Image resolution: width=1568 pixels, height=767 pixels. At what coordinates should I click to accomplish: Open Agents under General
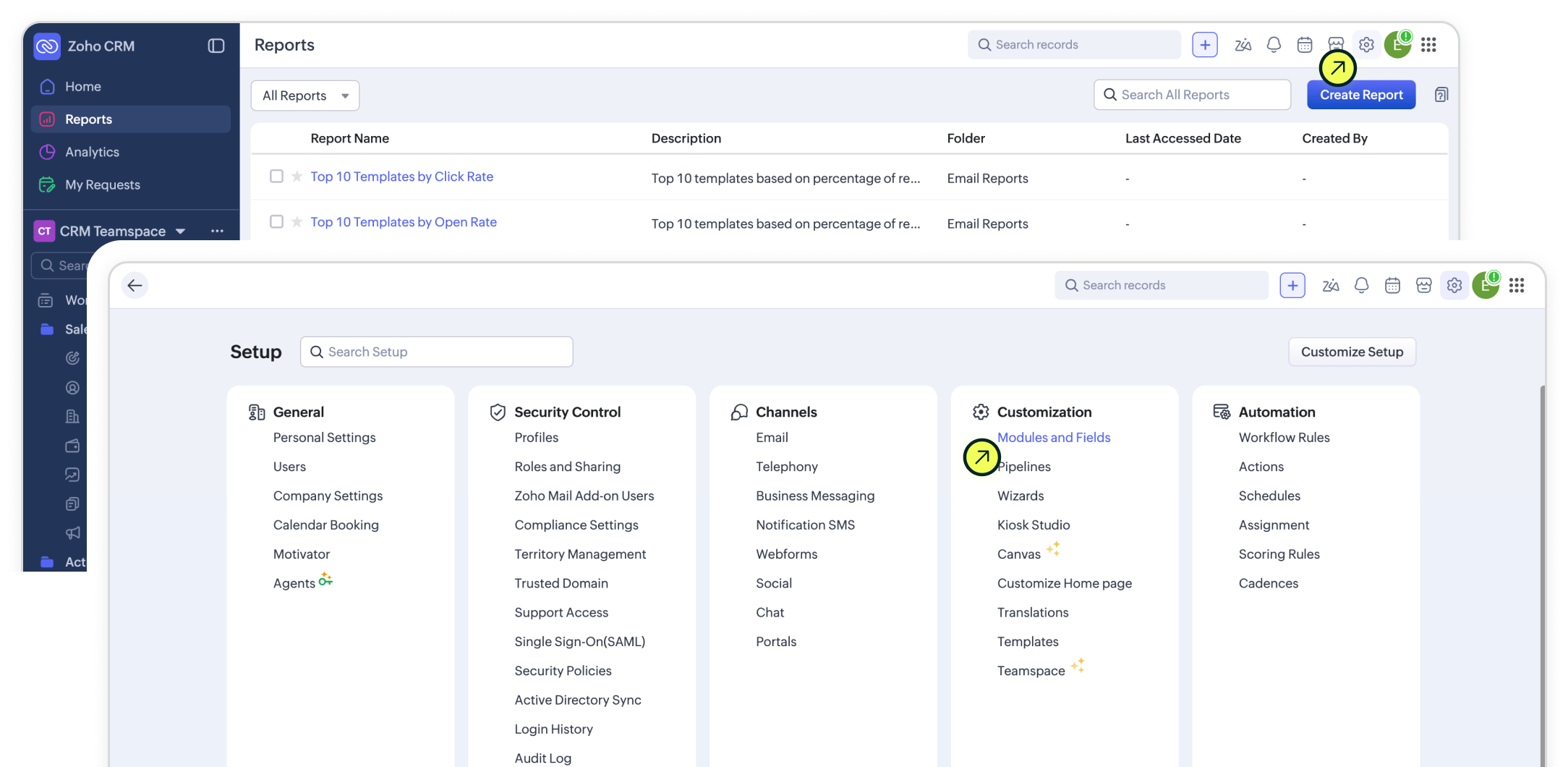coord(294,583)
